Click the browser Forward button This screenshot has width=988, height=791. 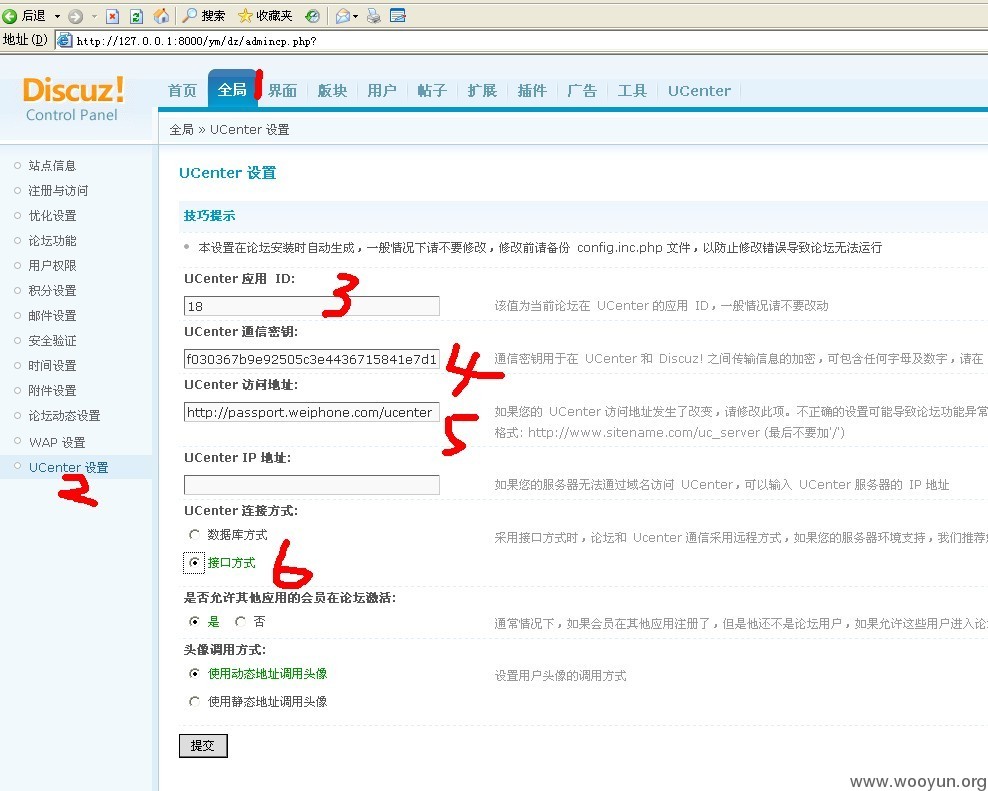click(76, 16)
